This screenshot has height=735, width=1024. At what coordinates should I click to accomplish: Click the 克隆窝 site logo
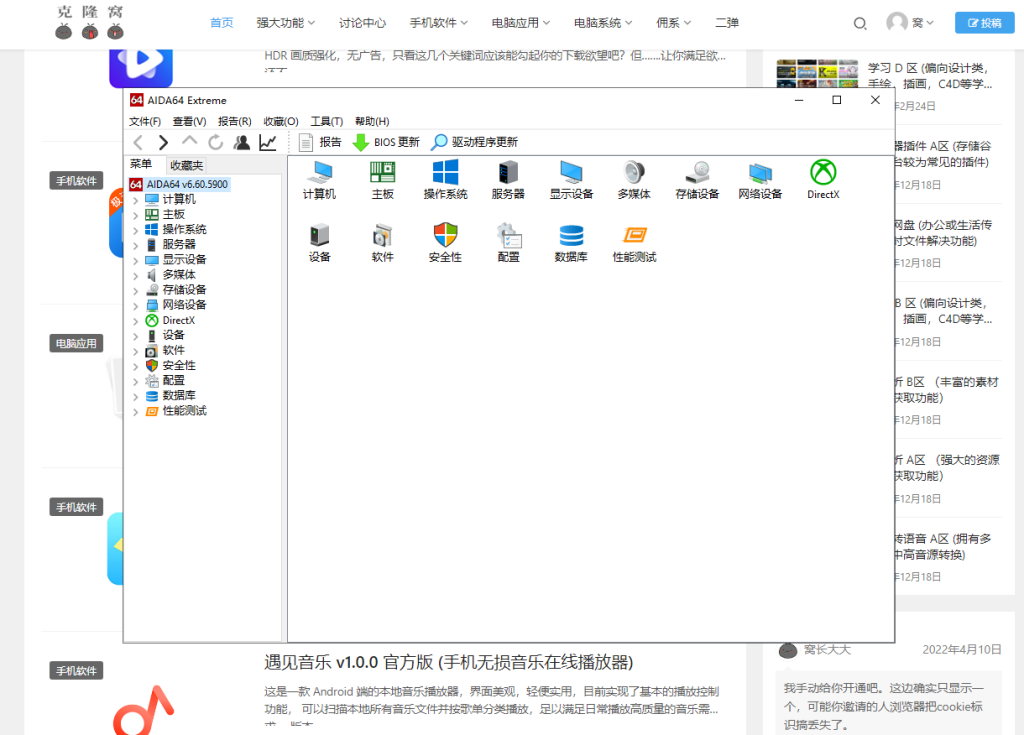89,22
